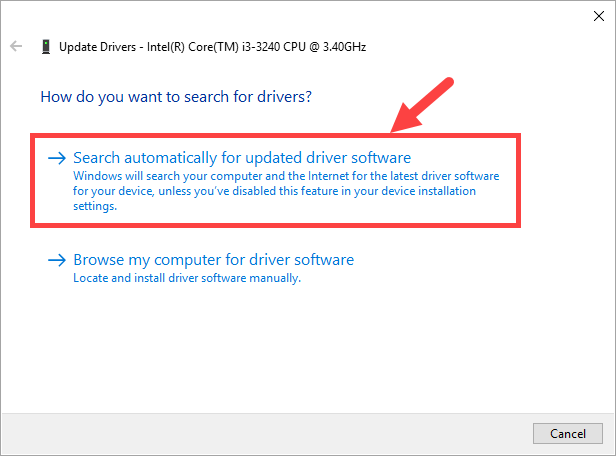
Task: Choose Search automatically for updated driver software
Action: [242, 158]
